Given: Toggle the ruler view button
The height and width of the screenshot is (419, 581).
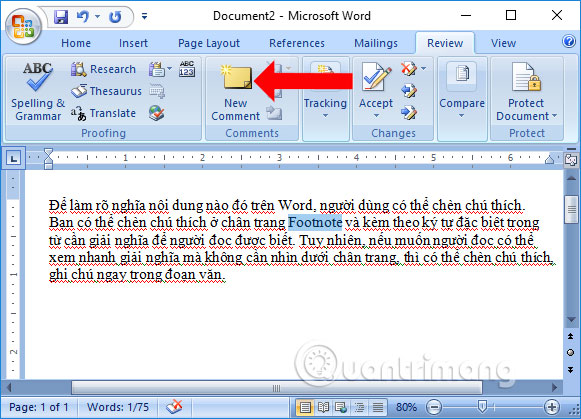Looking at the screenshot, I should pos(571,160).
